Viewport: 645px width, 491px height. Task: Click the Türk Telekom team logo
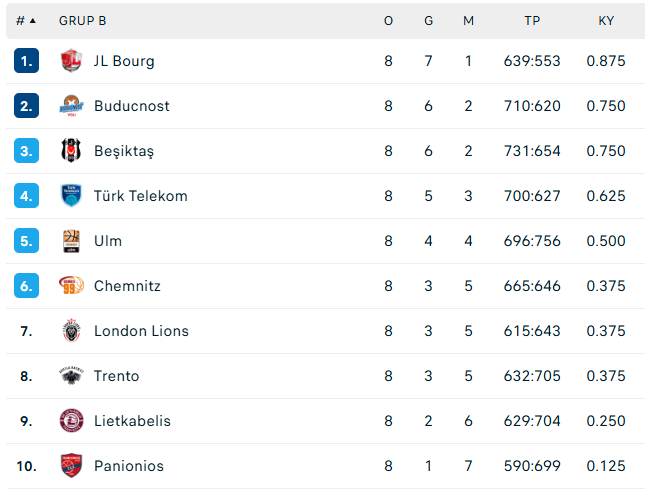(x=71, y=196)
